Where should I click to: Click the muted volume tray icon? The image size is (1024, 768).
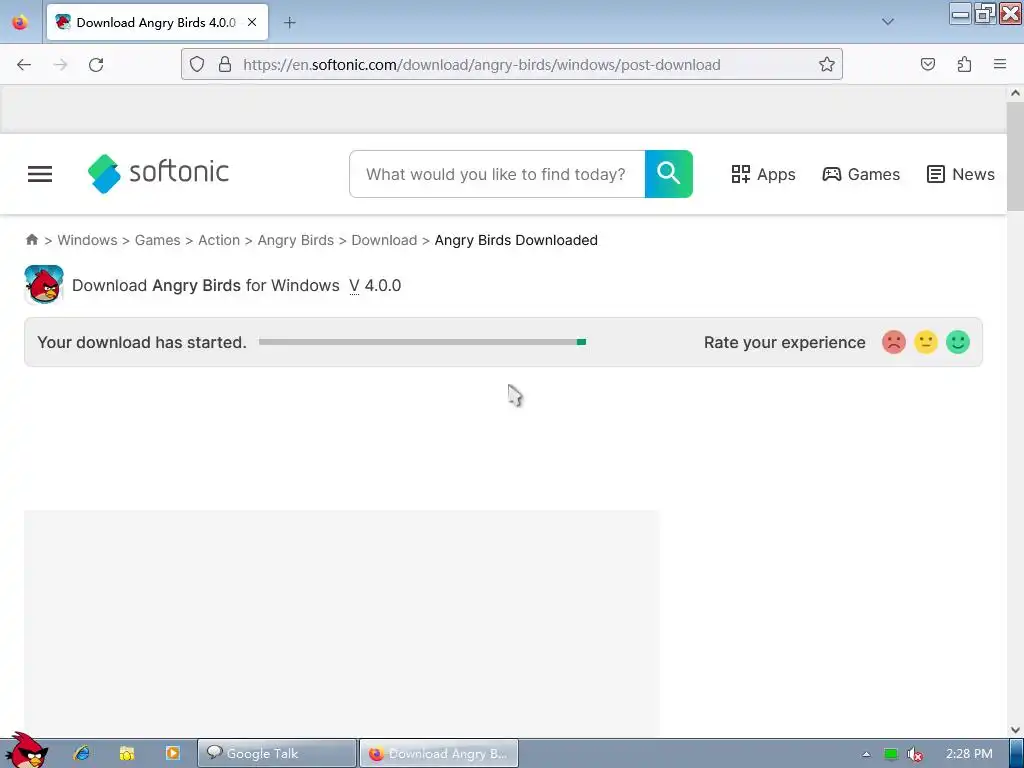pos(915,754)
